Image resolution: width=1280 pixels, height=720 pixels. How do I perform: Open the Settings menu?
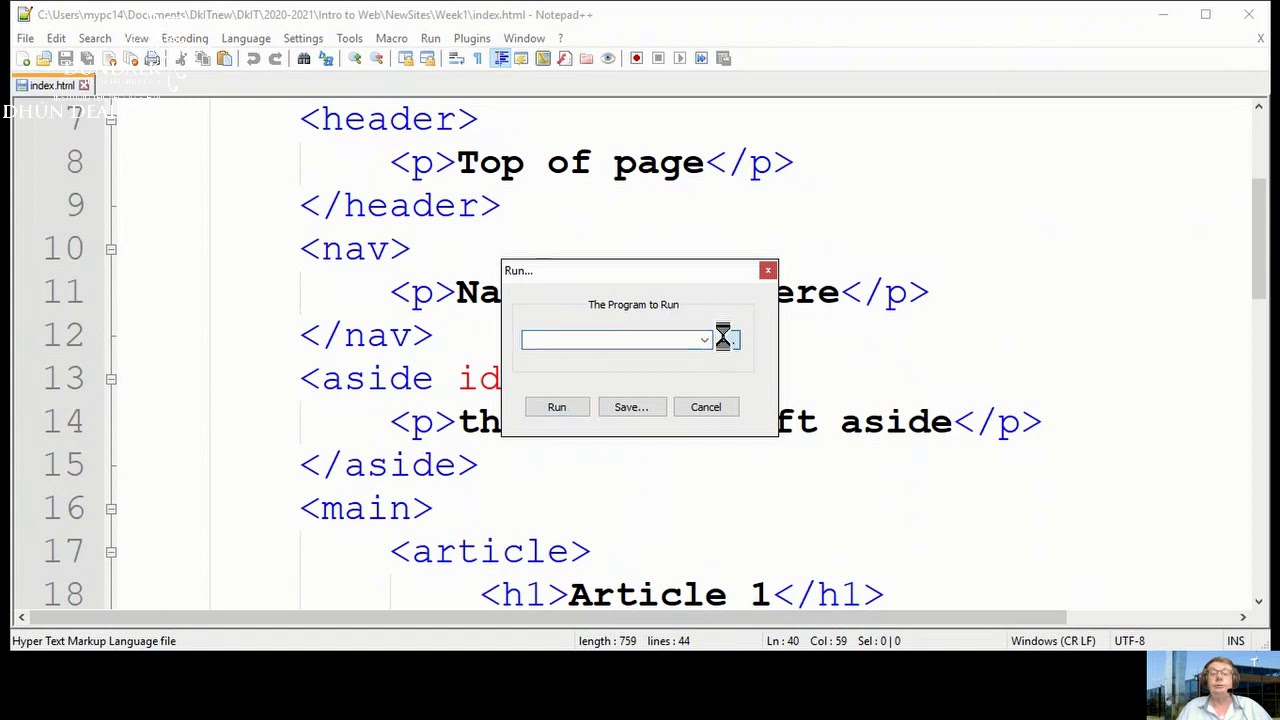click(303, 38)
